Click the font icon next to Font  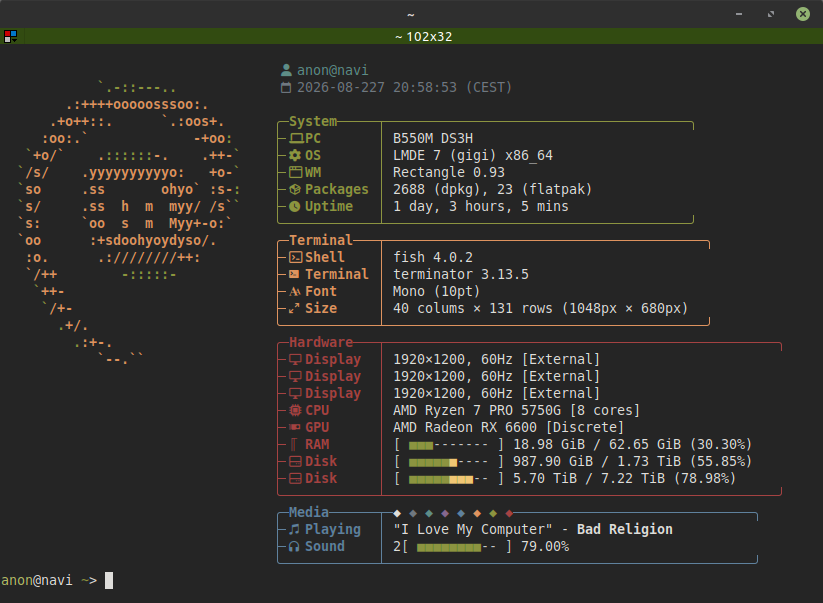tap(295, 292)
